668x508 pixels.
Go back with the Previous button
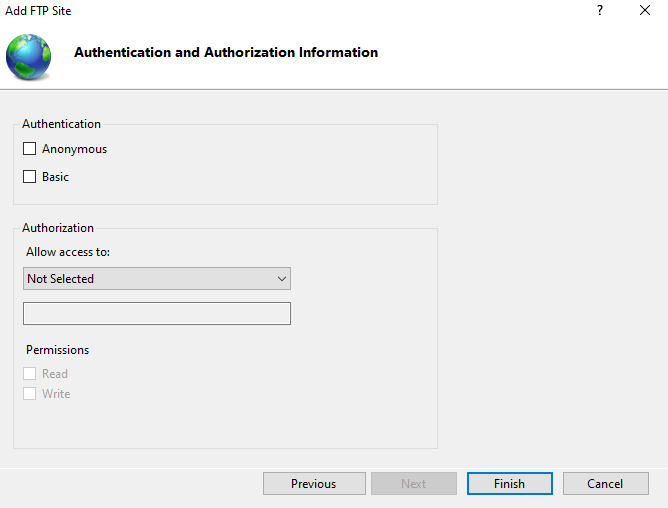[x=313, y=484]
